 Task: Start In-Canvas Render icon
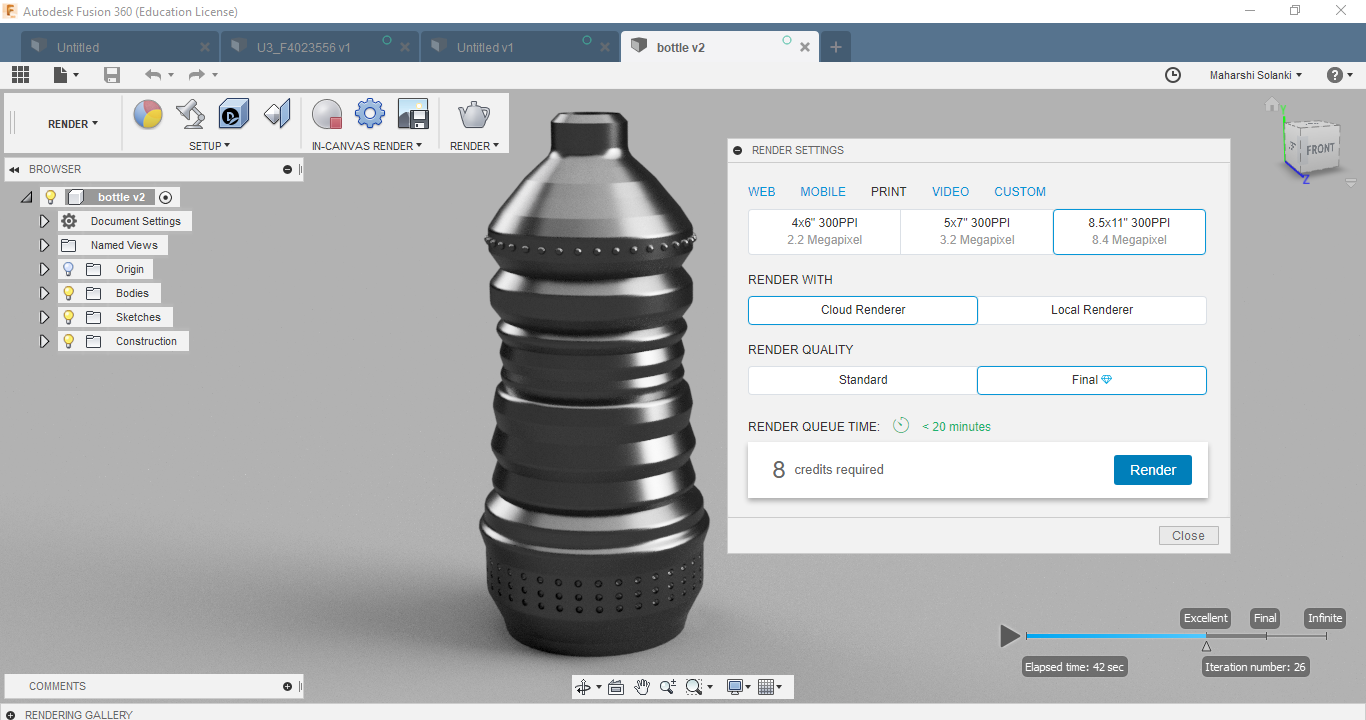[327, 115]
